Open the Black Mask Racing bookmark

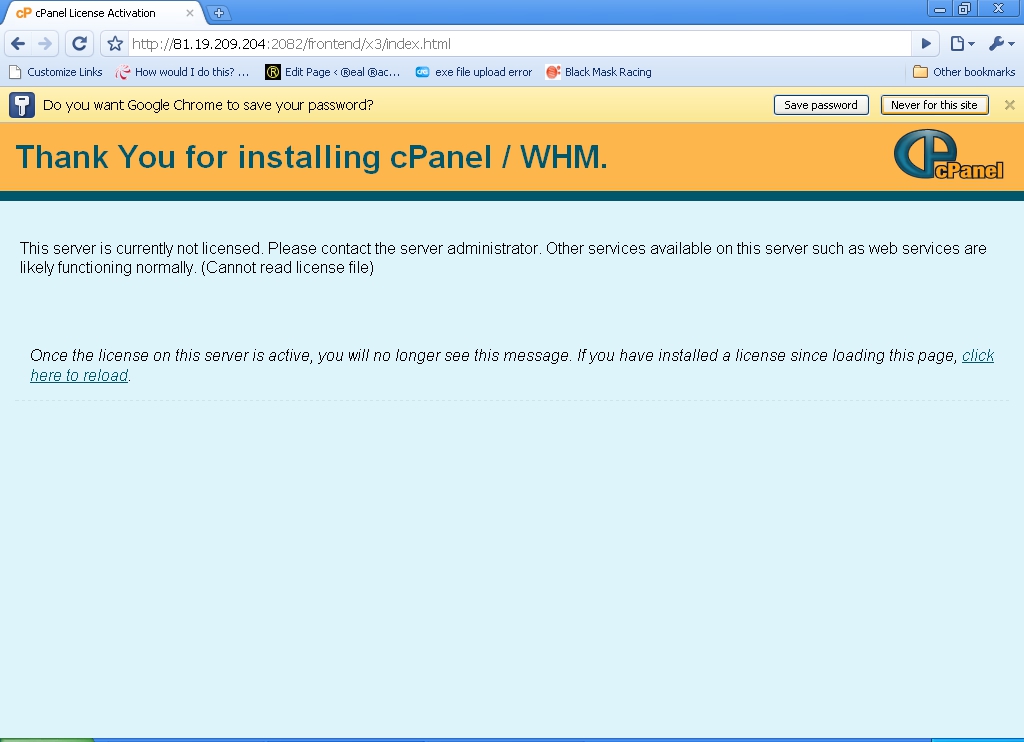(599, 72)
